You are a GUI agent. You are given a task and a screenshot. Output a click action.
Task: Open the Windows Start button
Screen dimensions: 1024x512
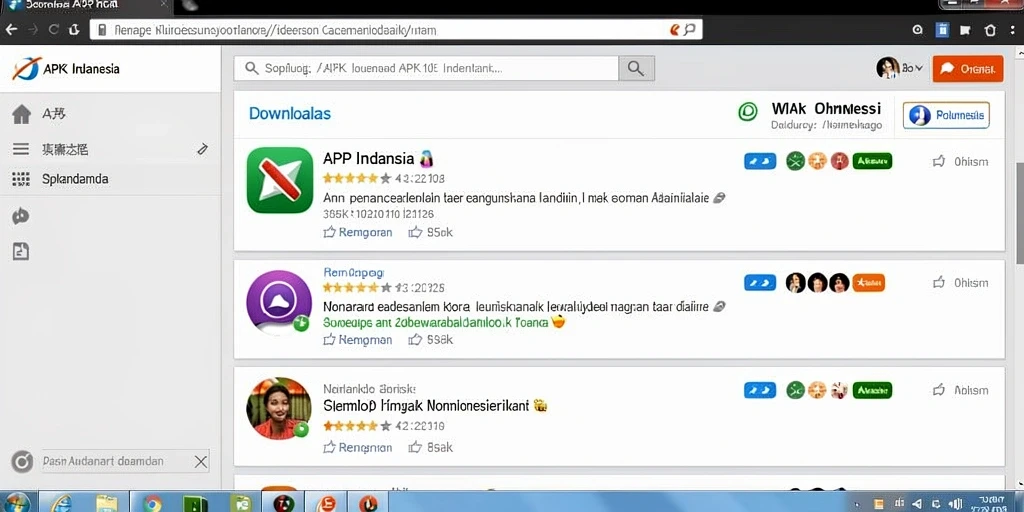16,504
